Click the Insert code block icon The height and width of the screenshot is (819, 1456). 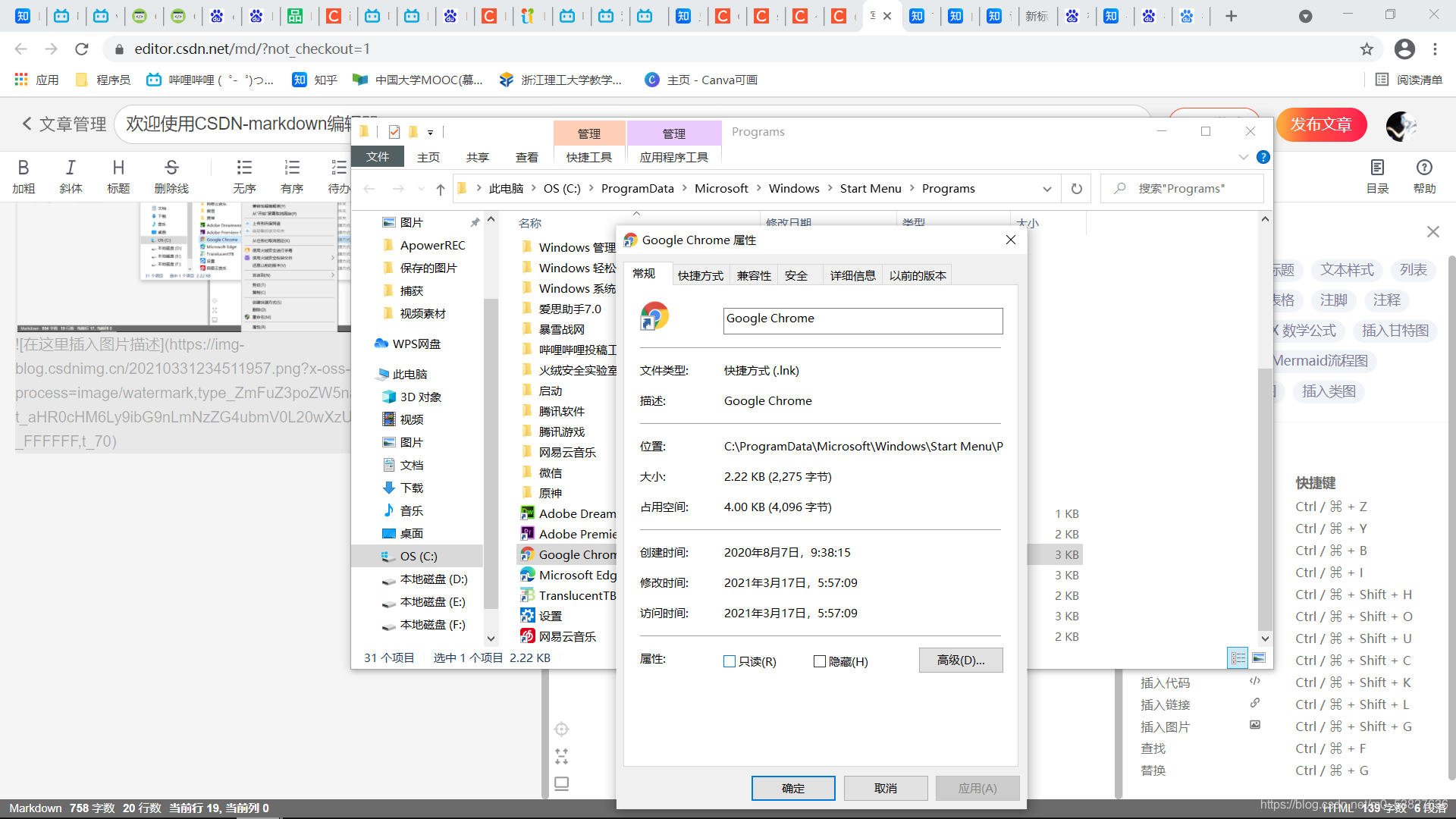[x=1255, y=682]
